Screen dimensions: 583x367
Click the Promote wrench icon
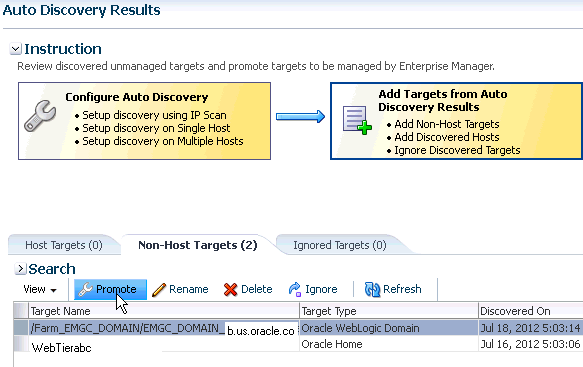pos(86,289)
